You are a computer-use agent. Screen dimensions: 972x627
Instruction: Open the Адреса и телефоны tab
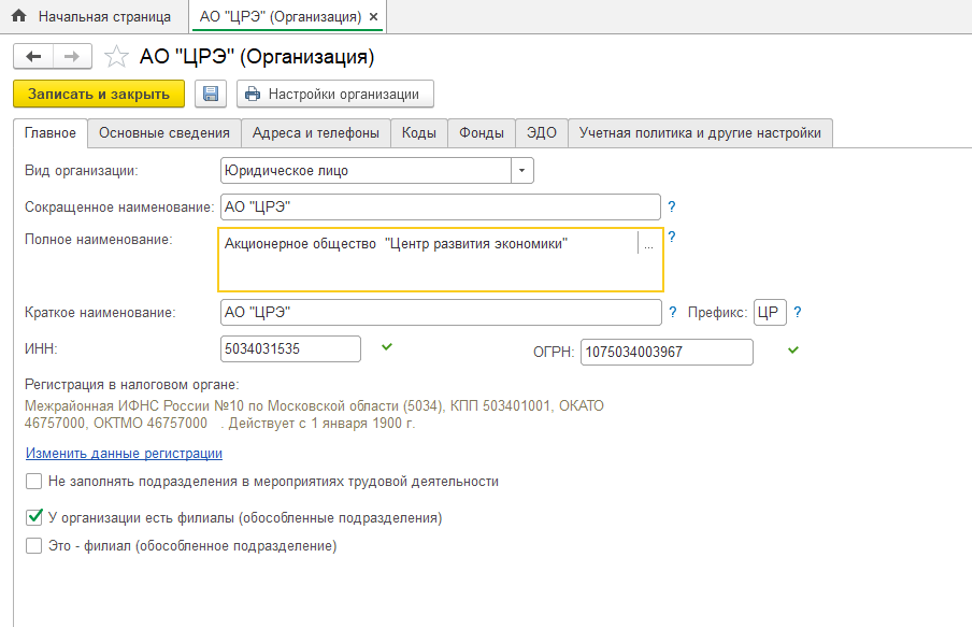[x=316, y=133]
